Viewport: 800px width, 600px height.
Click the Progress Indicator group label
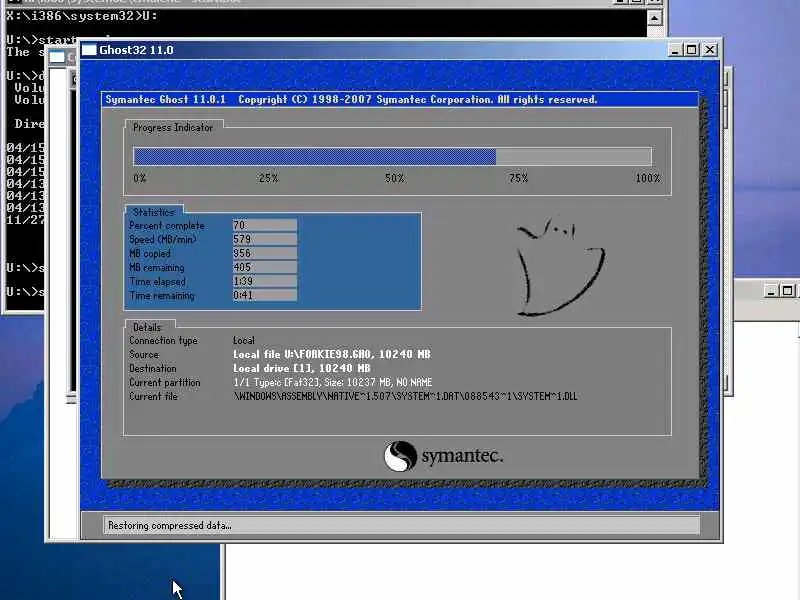tap(172, 128)
